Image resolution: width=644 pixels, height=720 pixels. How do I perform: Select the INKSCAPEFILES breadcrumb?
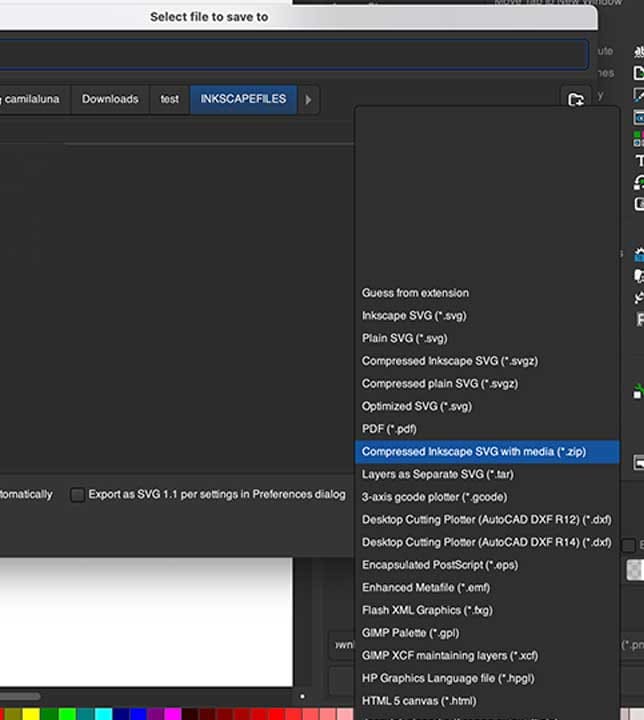point(243,99)
